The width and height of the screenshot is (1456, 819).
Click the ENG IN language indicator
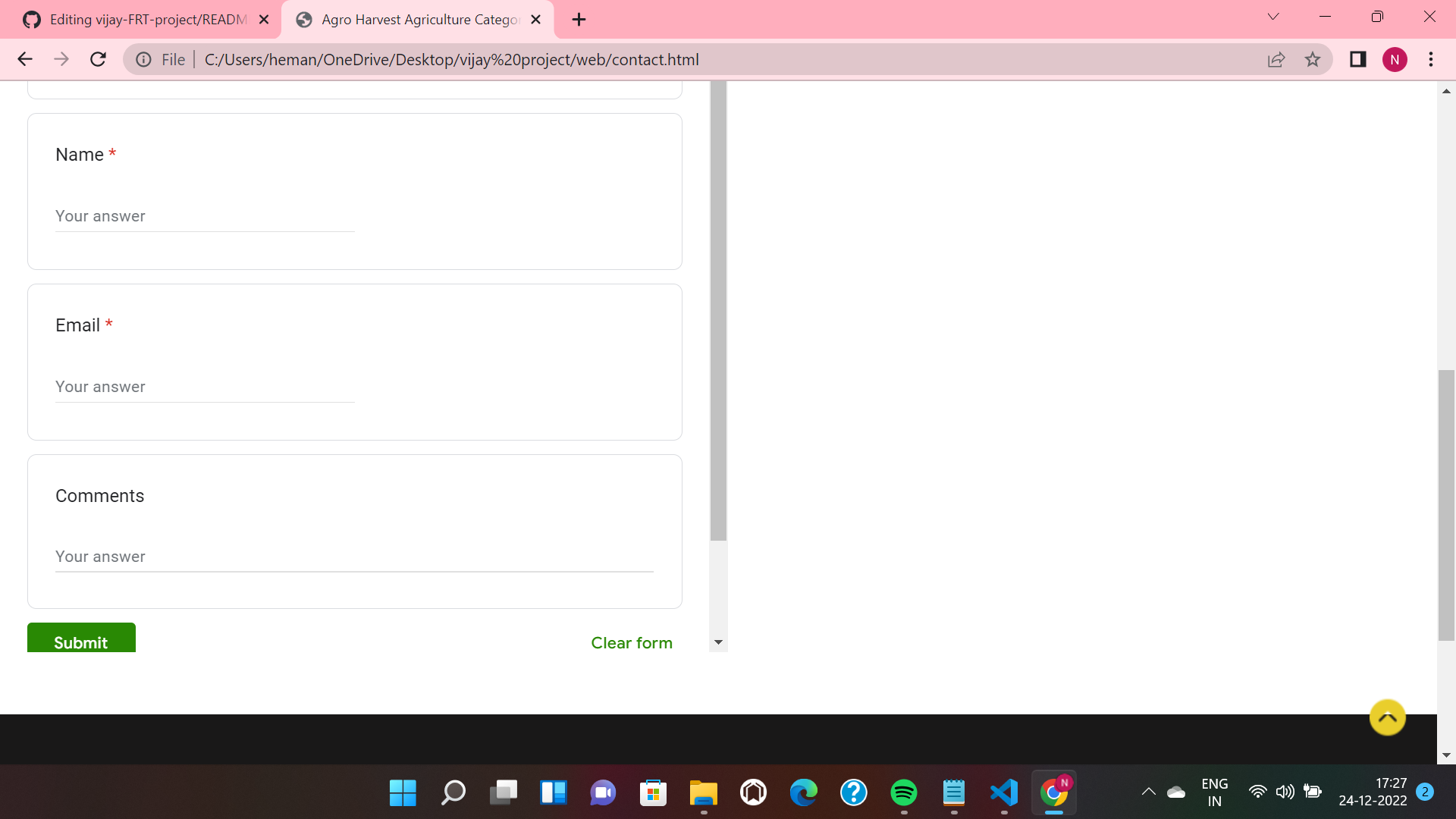click(1215, 792)
